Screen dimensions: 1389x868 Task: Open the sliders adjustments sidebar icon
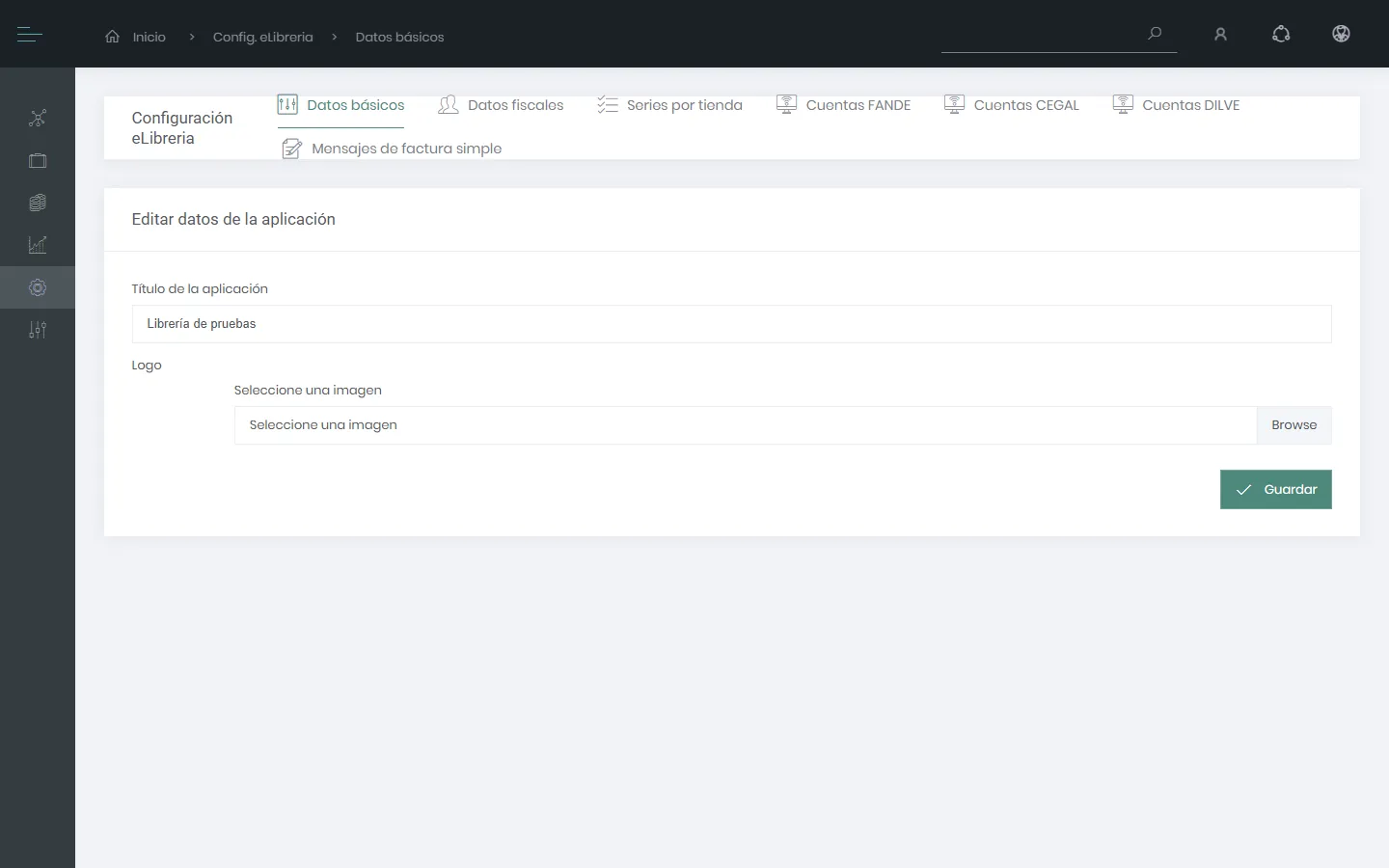pos(38,330)
